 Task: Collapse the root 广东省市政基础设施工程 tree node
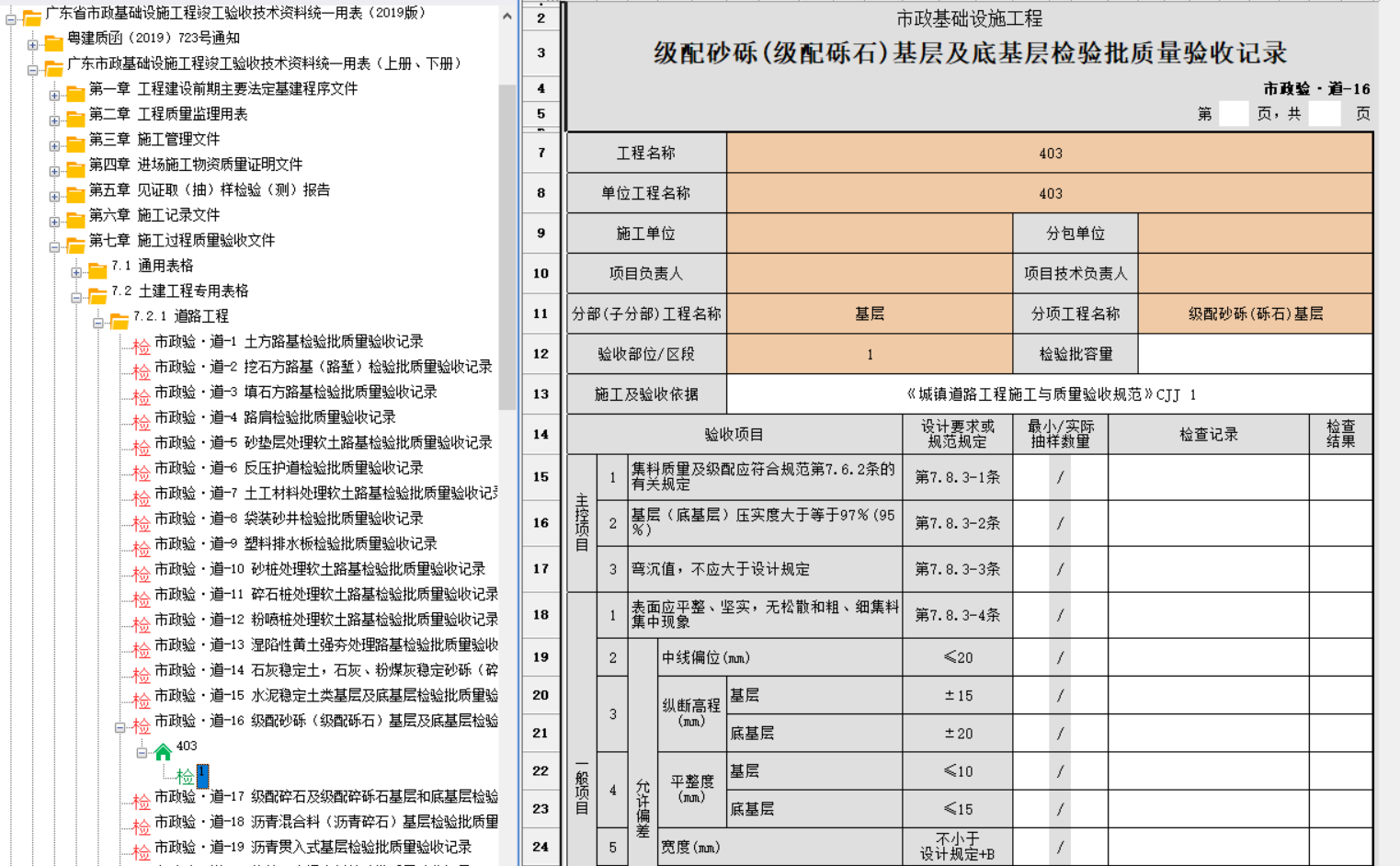[x=10, y=19]
